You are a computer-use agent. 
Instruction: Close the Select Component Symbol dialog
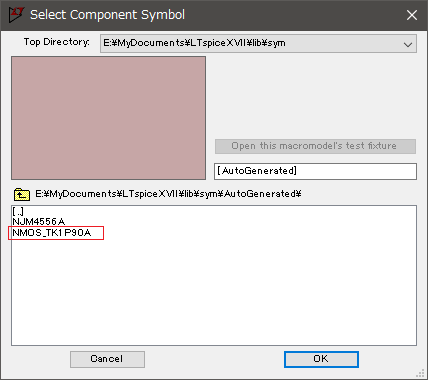(412, 15)
